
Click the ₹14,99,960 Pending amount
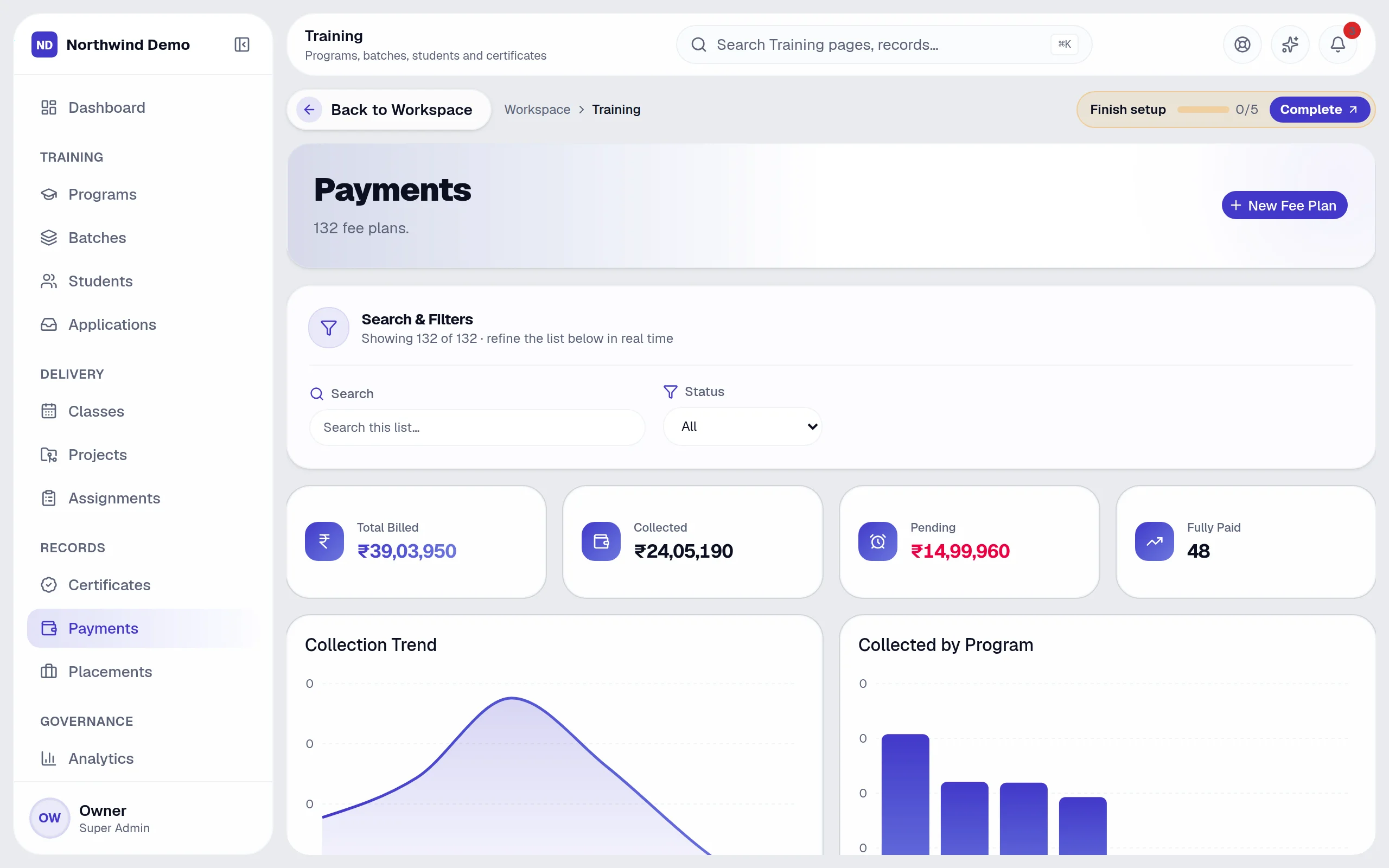pos(960,551)
